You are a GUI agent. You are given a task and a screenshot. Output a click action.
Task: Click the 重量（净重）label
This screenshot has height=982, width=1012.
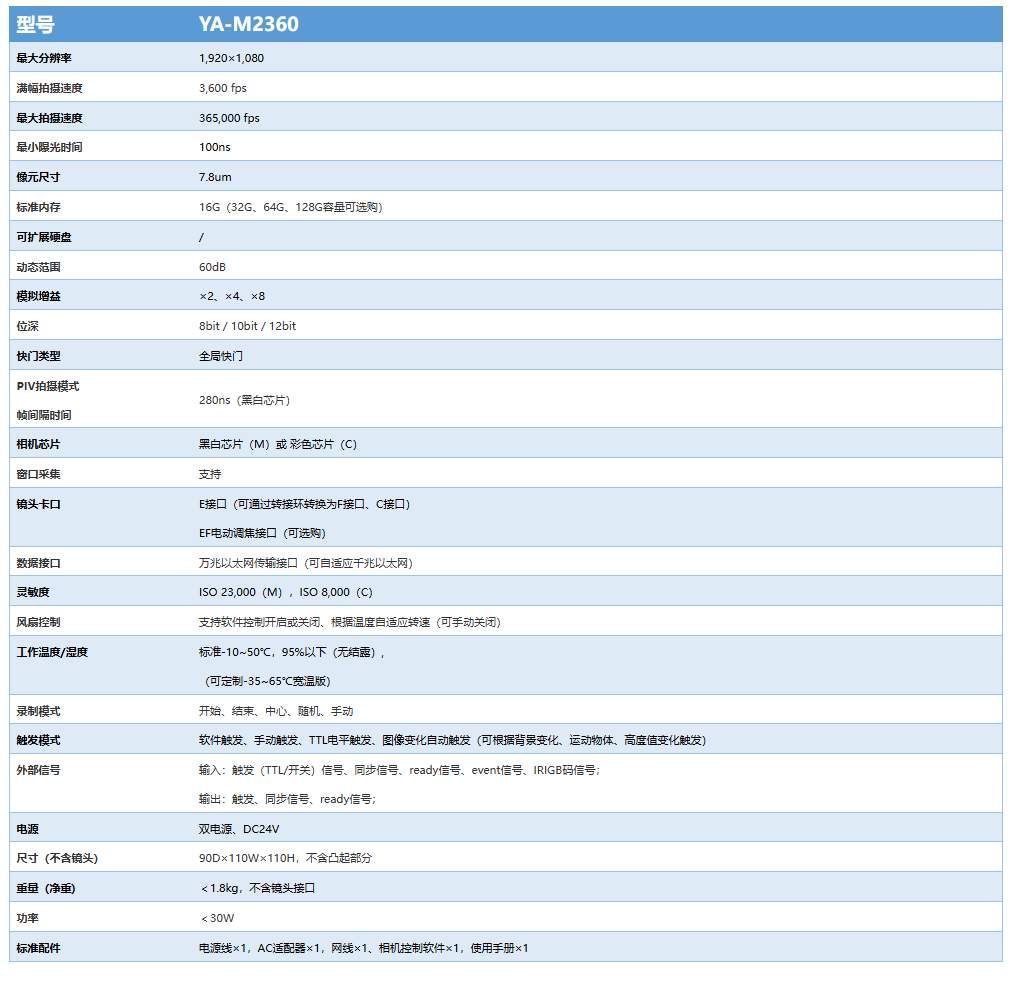(x=46, y=888)
